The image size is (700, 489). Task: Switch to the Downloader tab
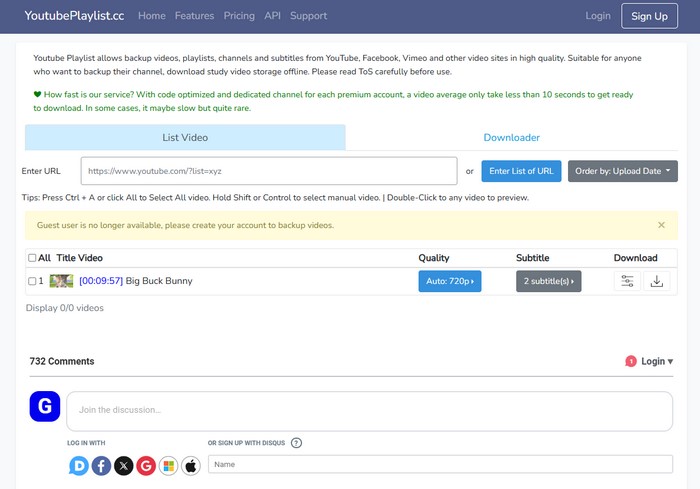point(512,137)
